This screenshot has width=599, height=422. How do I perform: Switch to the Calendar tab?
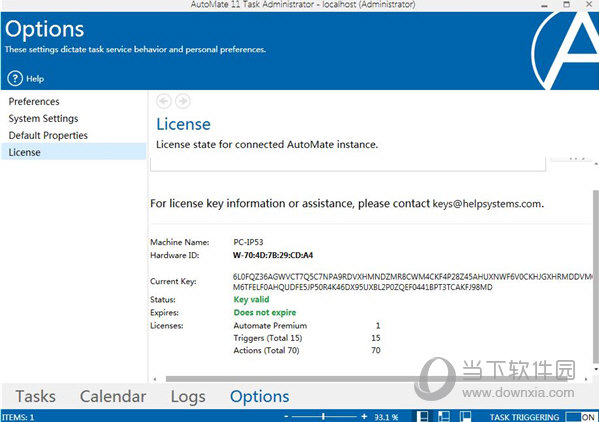[113, 396]
